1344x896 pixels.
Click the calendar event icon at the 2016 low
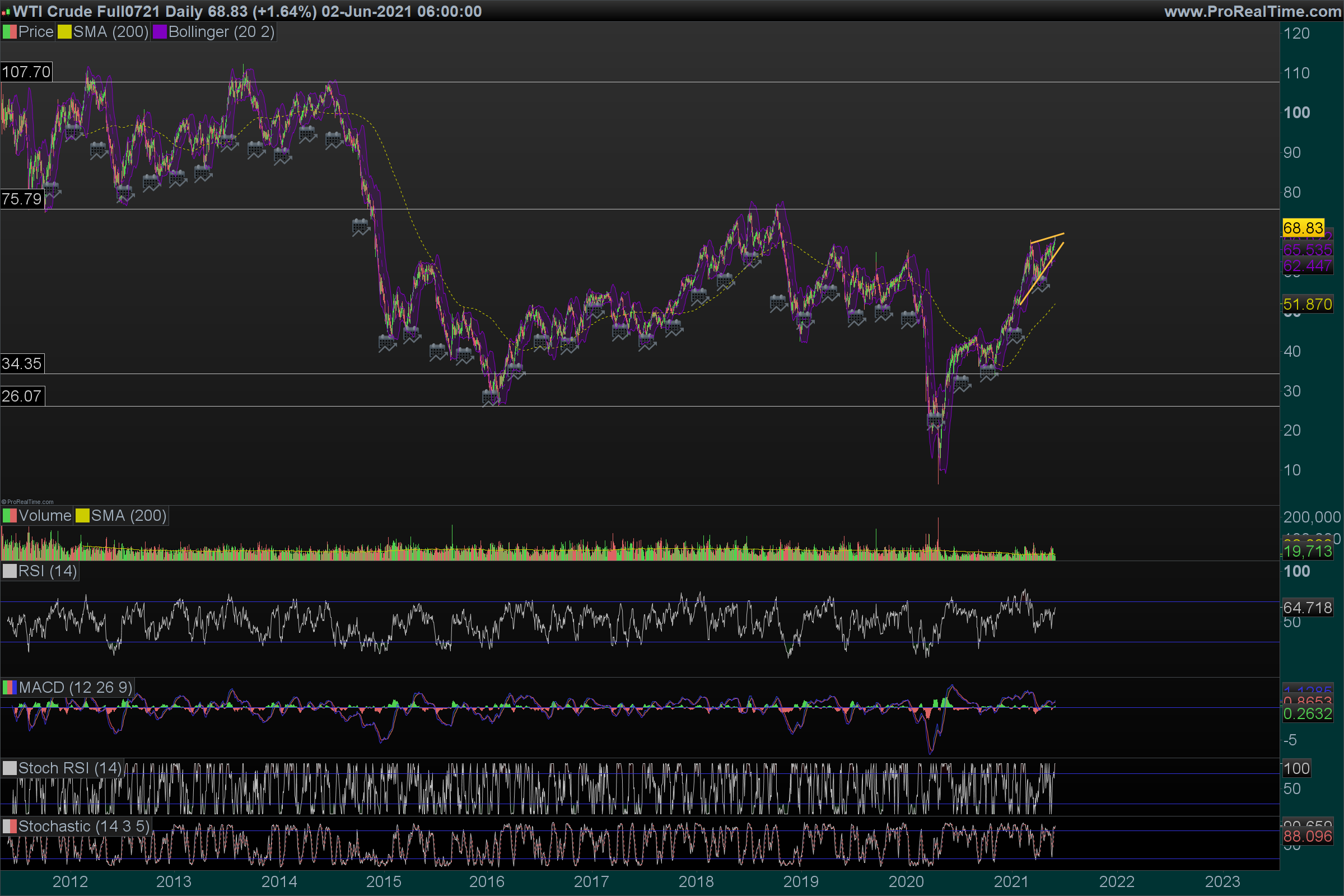[x=491, y=396]
